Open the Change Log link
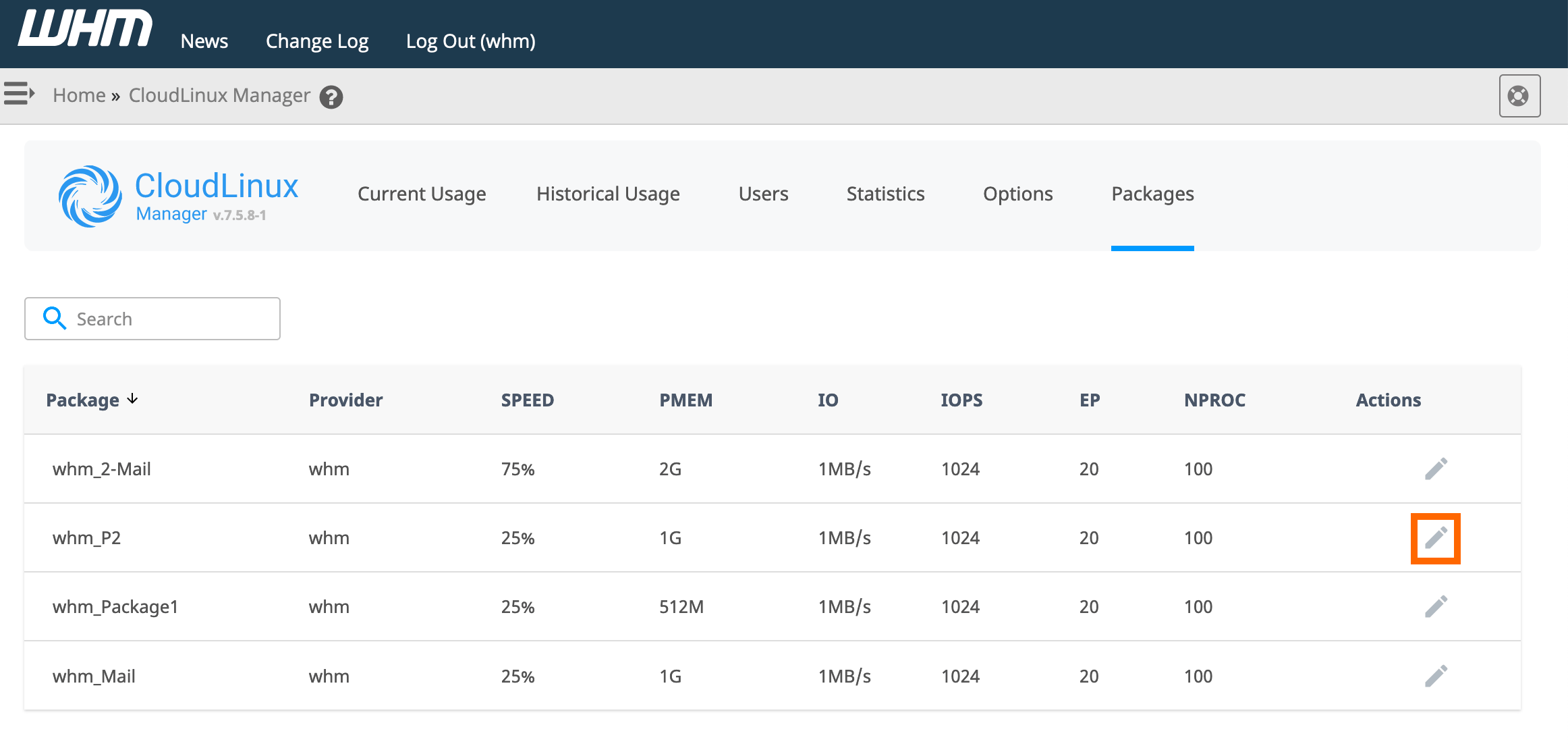 [x=317, y=41]
